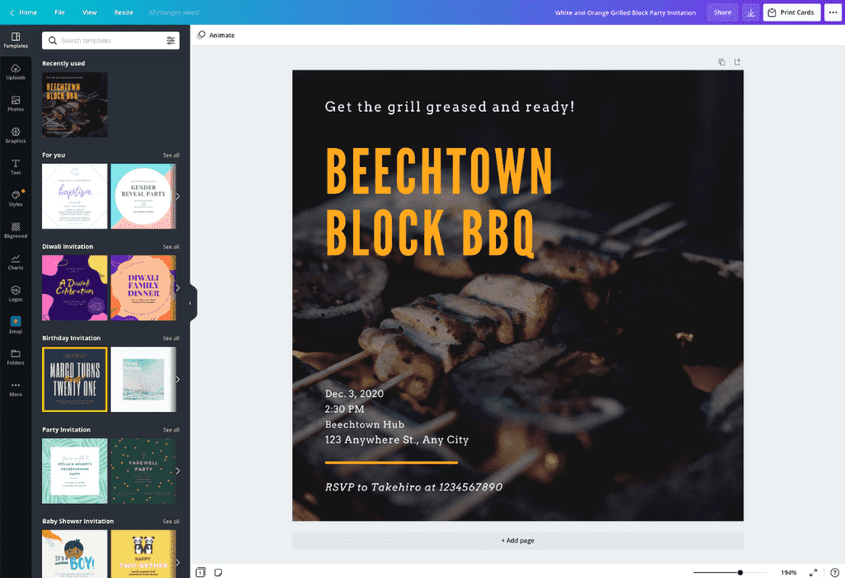Open the Styles panel

coord(15,197)
